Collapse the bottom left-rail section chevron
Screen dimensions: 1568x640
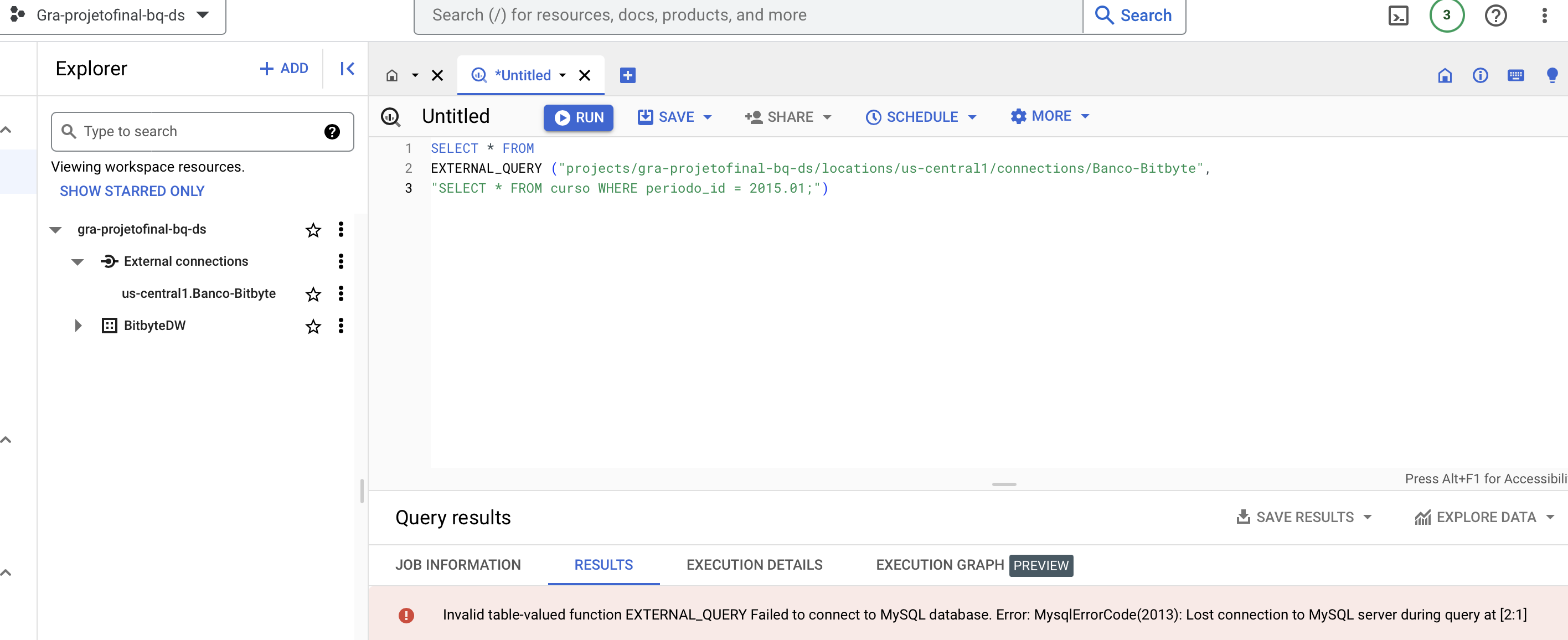point(6,572)
